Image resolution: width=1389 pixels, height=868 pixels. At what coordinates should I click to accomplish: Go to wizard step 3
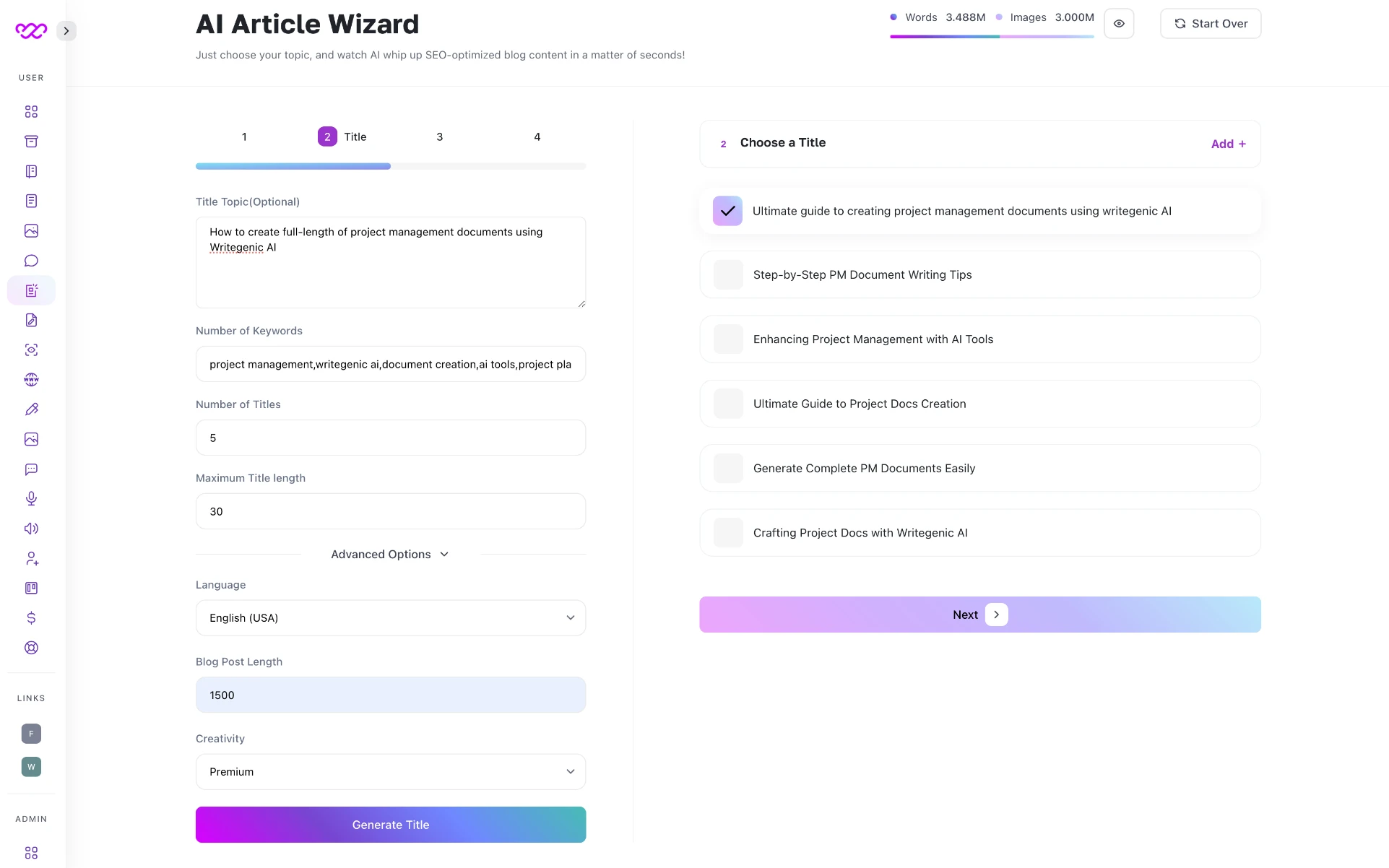click(439, 137)
